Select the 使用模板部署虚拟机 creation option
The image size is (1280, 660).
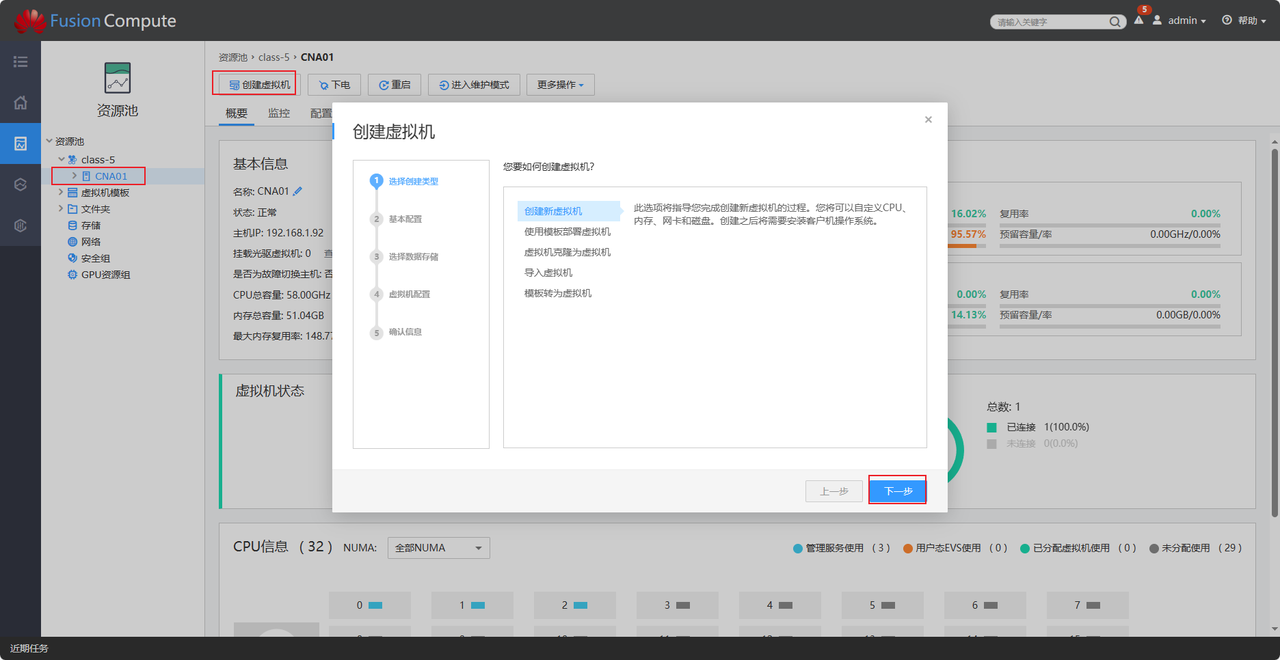(x=567, y=232)
